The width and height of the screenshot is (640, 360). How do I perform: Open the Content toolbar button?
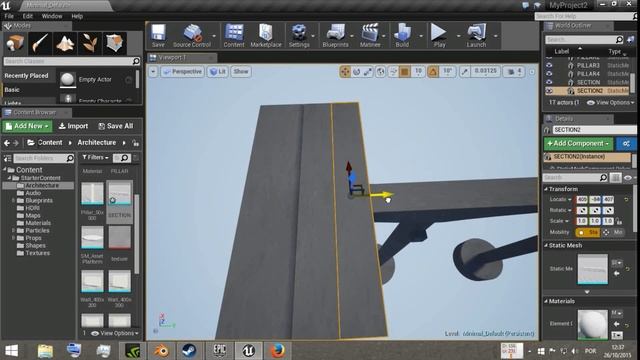click(x=234, y=36)
